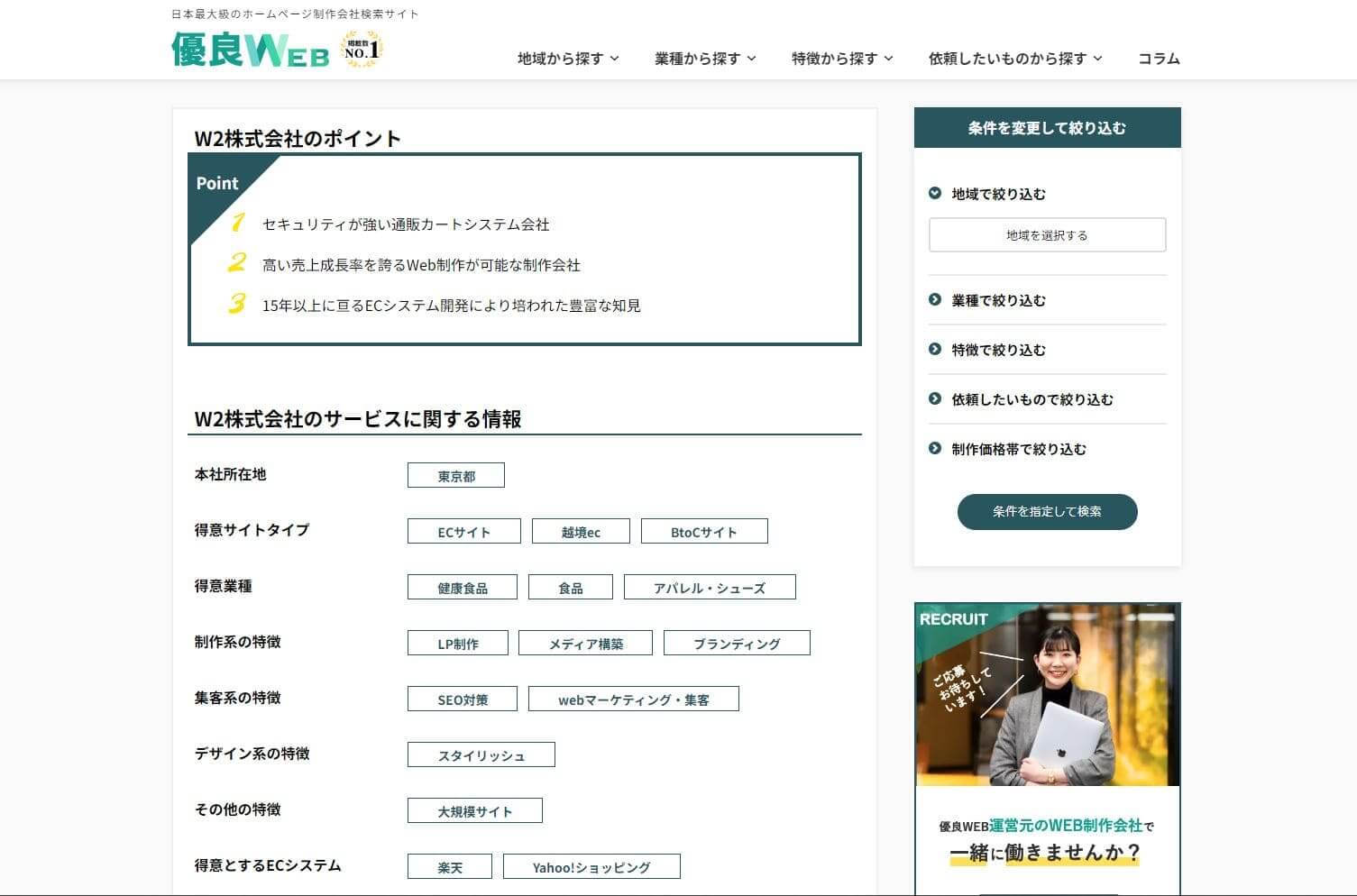Select the SEO対策 tag
Viewport: 1357px width, 896px height.
click(x=463, y=699)
